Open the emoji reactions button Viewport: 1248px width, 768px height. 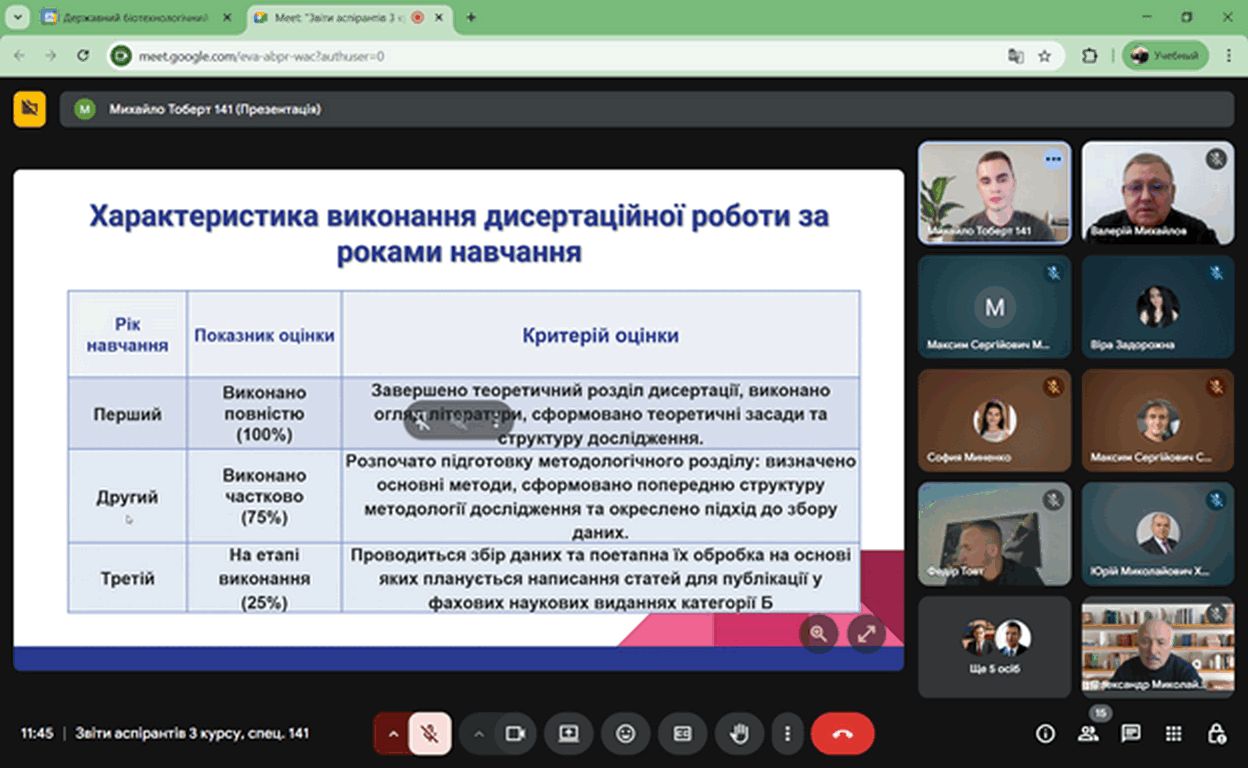pos(626,734)
